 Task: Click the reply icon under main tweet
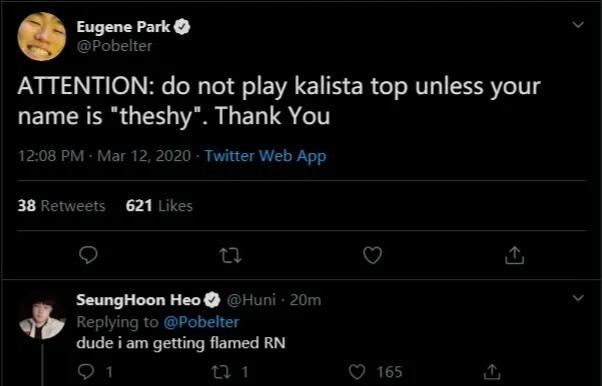(x=88, y=255)
